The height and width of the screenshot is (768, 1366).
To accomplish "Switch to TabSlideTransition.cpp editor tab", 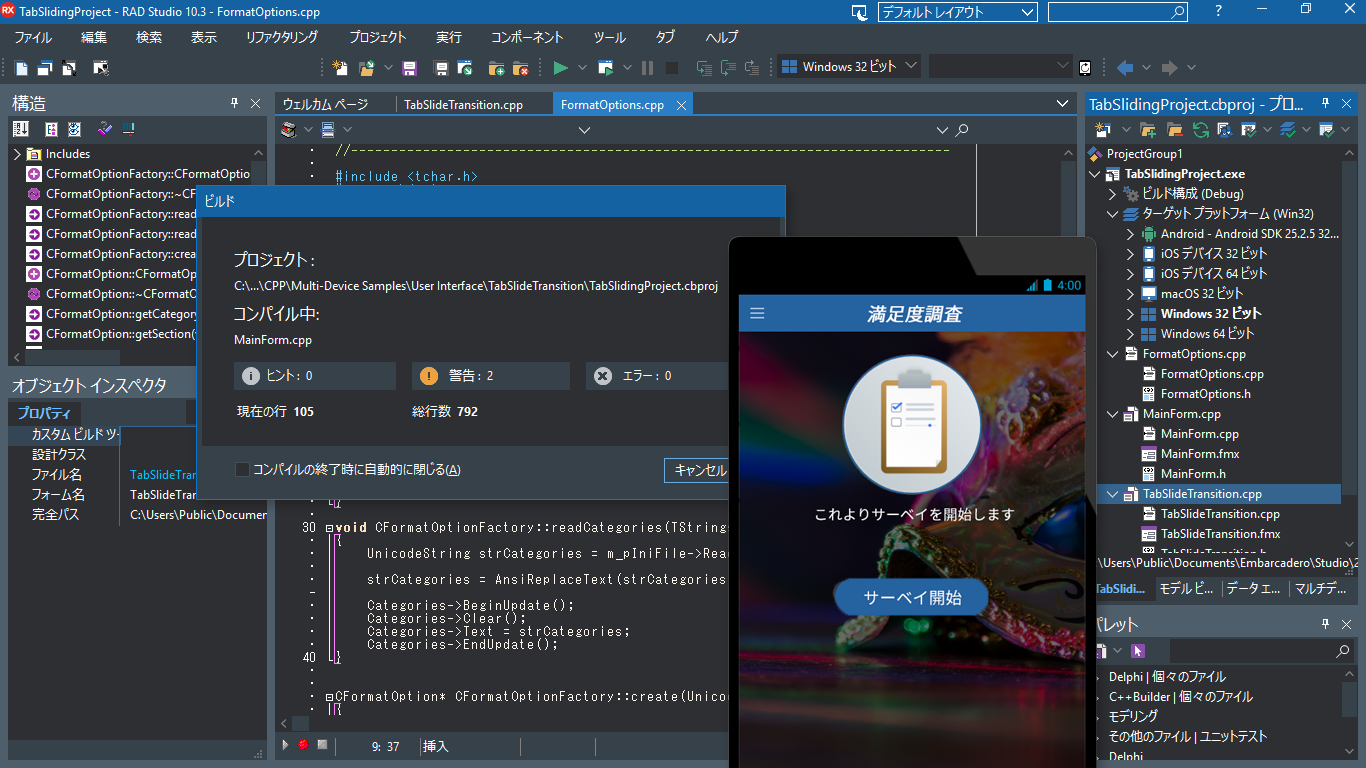I will (x=464, y=104).
